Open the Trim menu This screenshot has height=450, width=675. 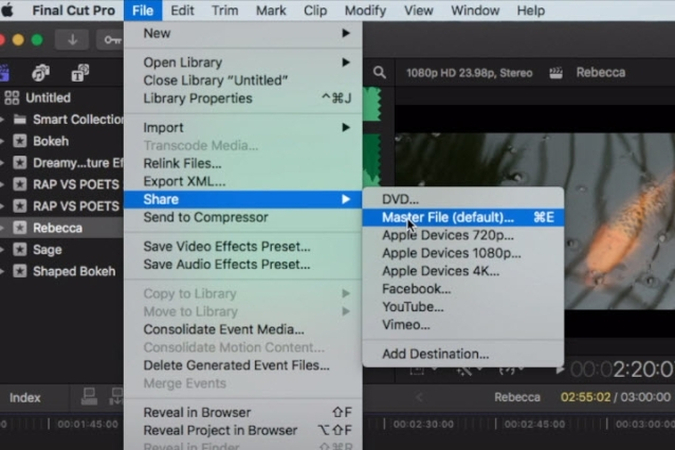coord(225,10)
